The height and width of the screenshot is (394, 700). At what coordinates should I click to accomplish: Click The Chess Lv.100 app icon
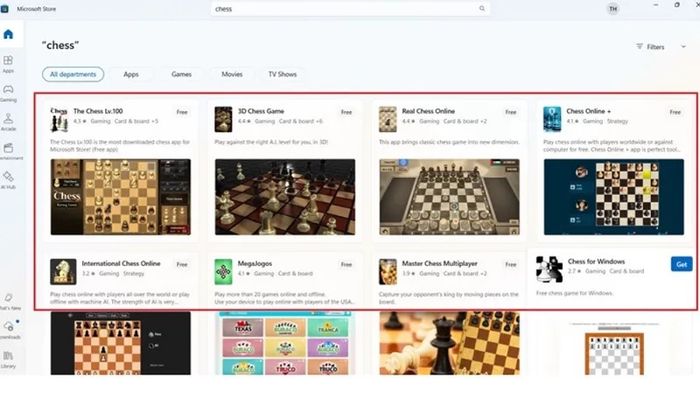click(x=59, y=119)
